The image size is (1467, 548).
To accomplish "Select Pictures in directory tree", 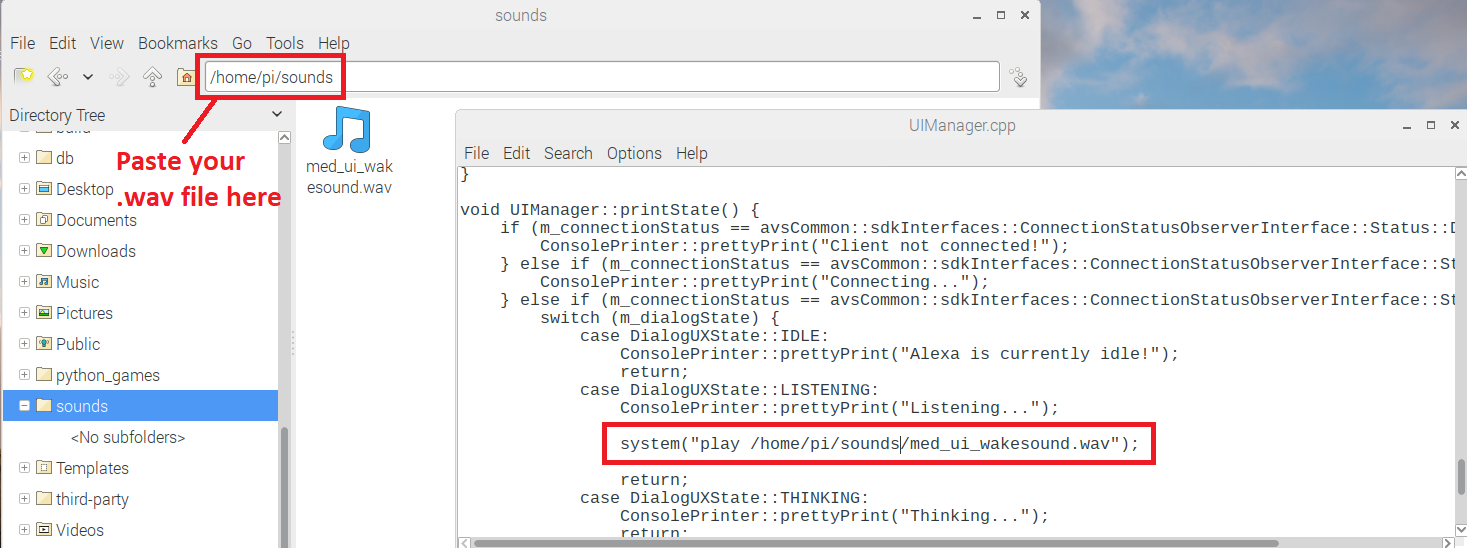I will coord(84,313).
